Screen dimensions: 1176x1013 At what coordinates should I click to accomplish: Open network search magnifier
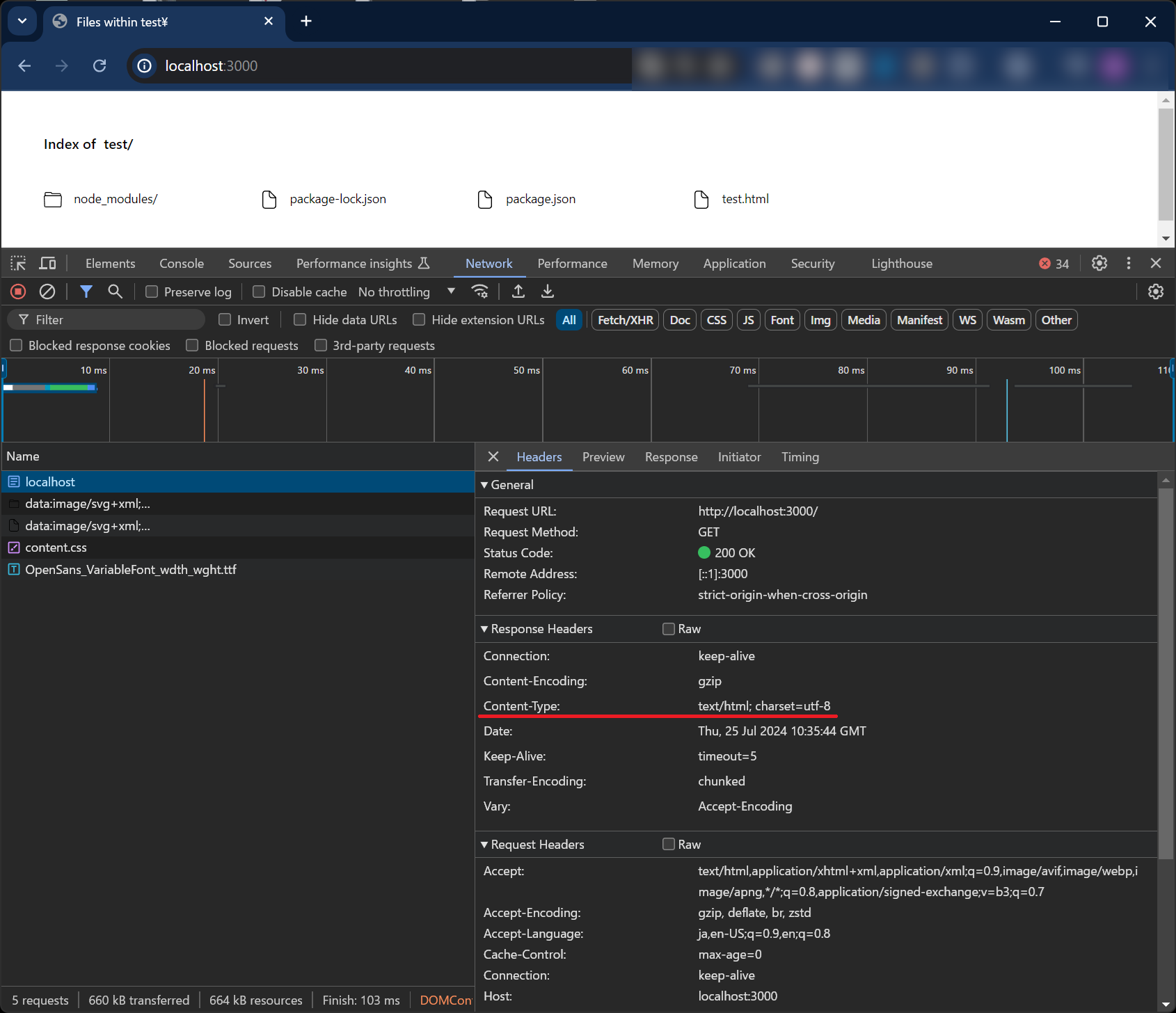[x=116, y=292]
